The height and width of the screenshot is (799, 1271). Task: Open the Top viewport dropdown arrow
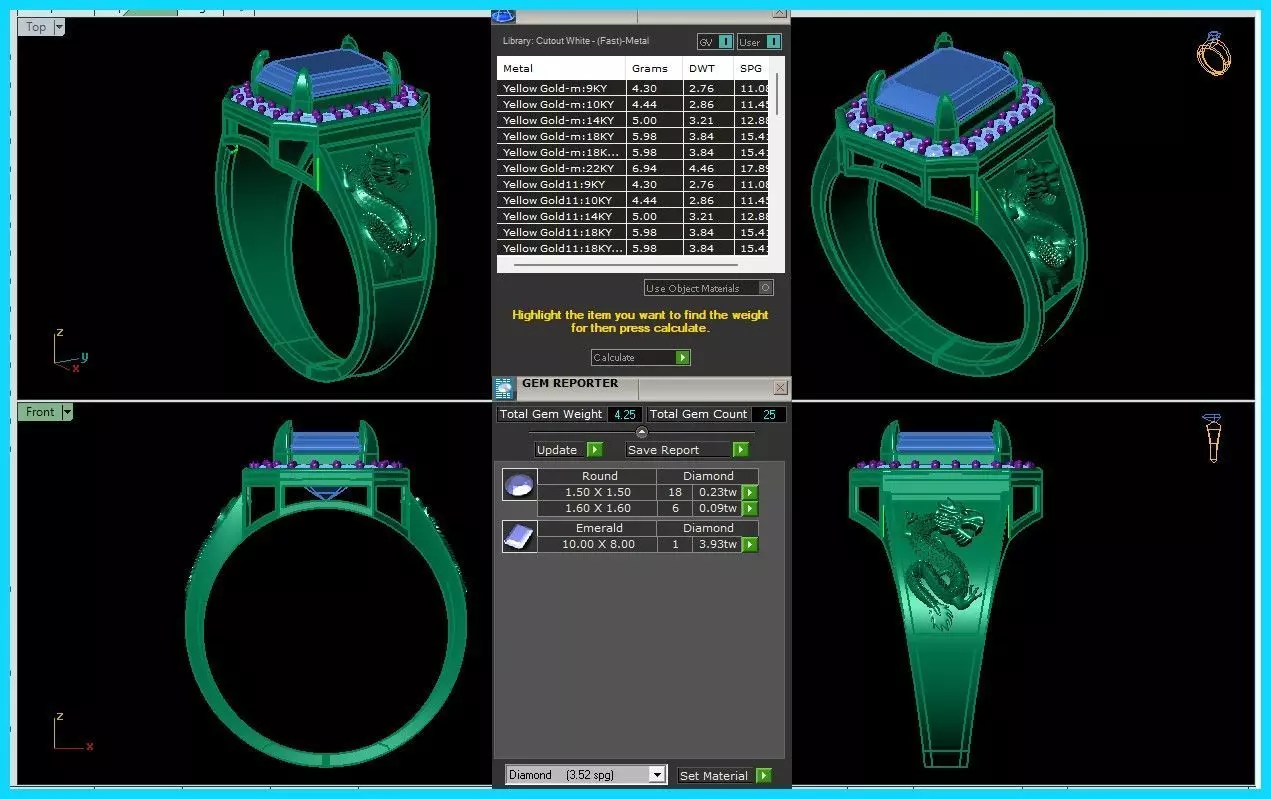(59, 27)
